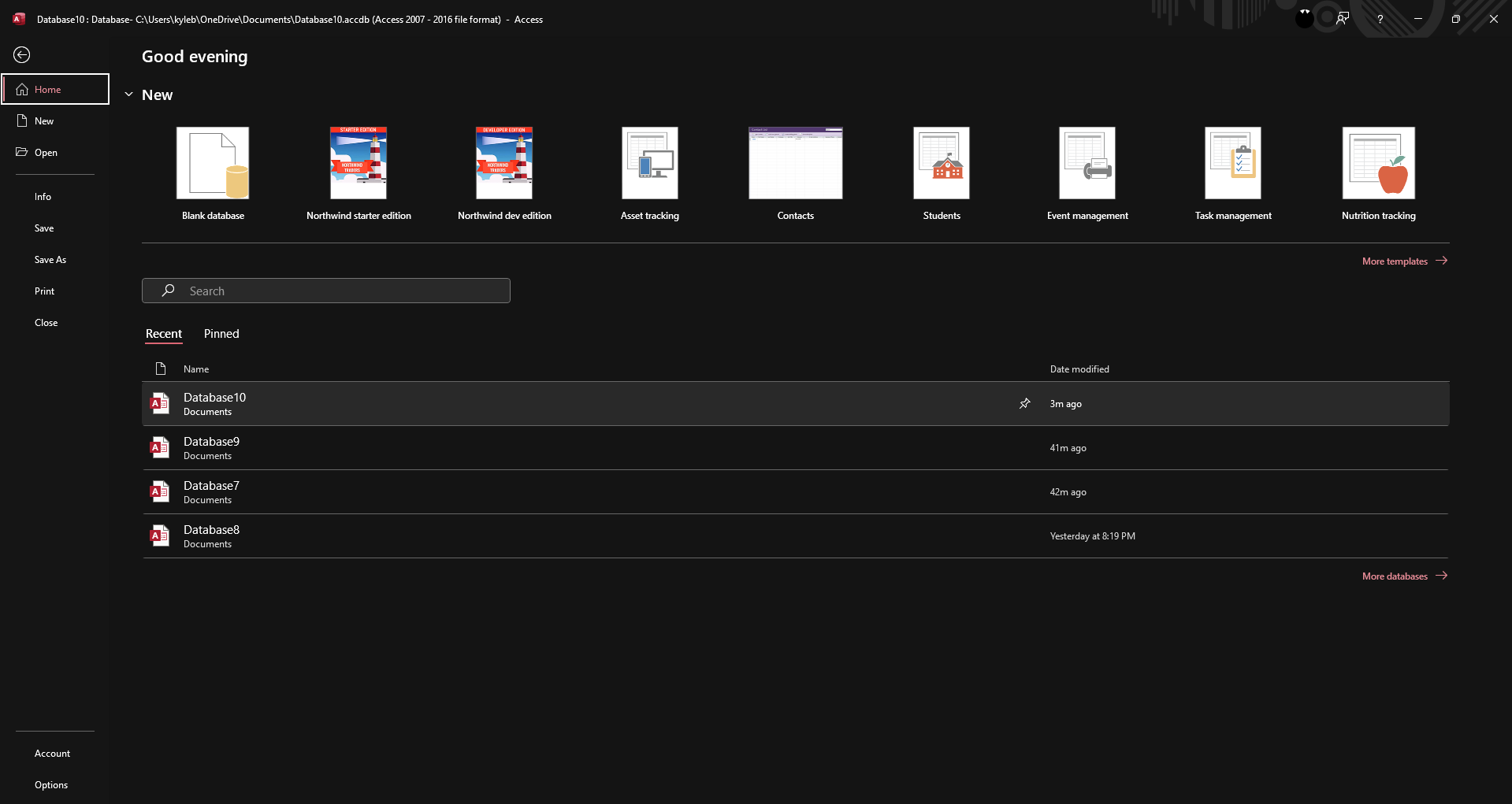Open the Event management template

pyautogui.click(x=1087, y=163)
